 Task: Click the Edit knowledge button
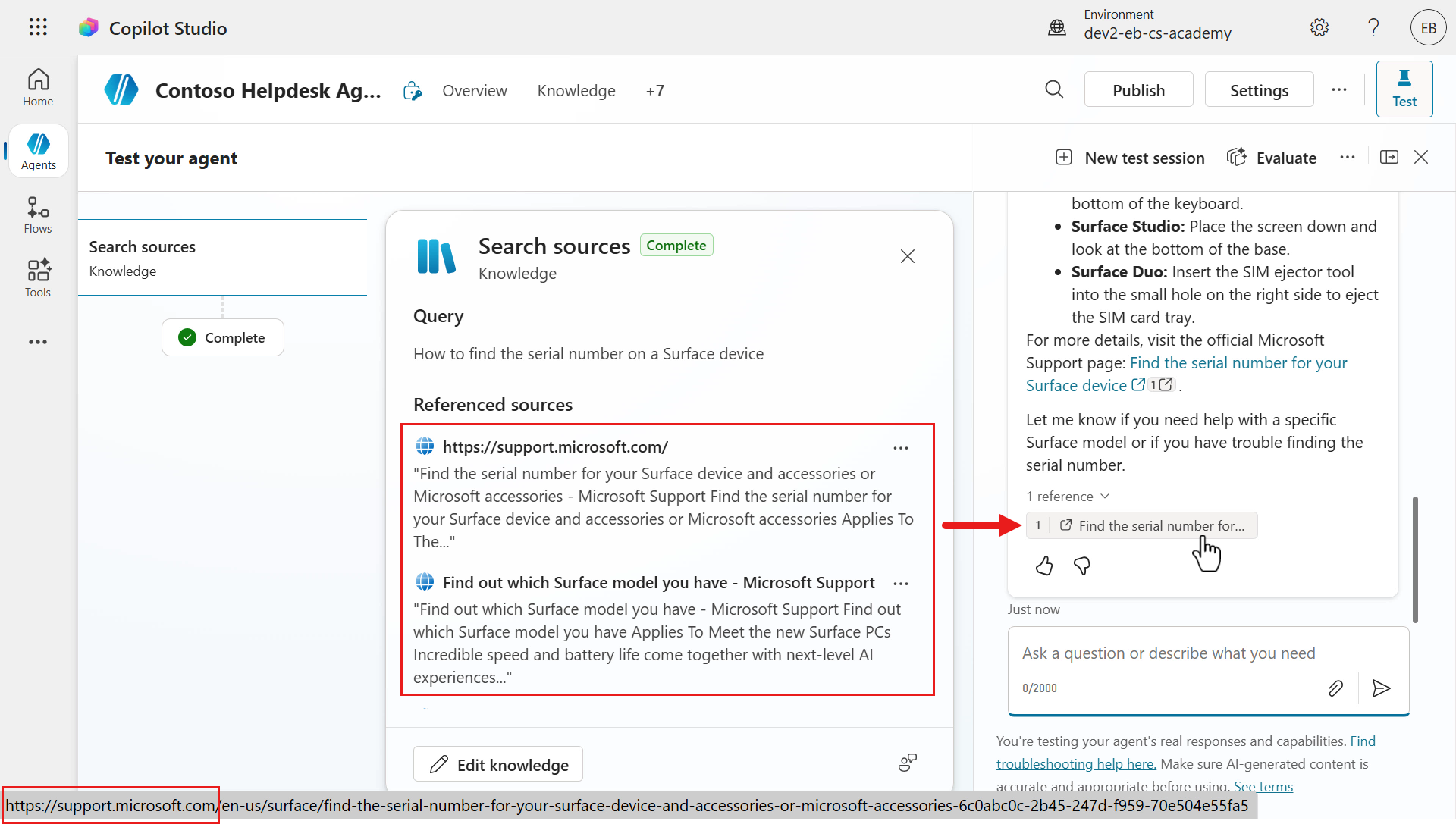click(x=498, y=765)
